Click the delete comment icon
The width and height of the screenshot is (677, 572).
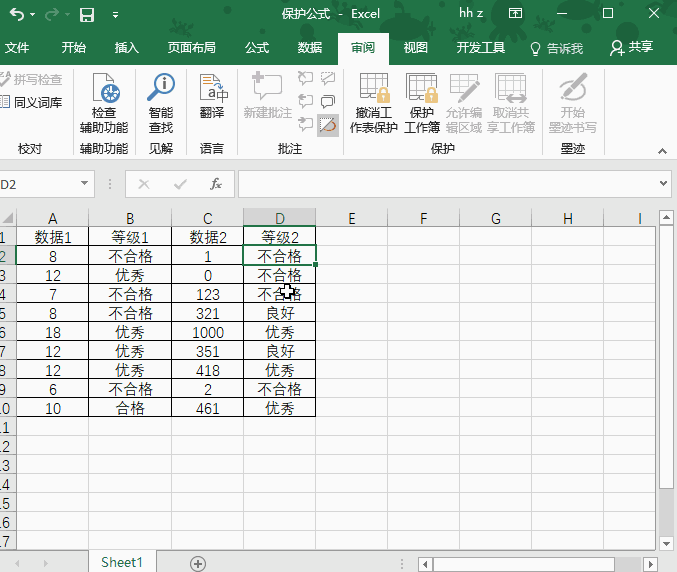(x=305, y=79)
